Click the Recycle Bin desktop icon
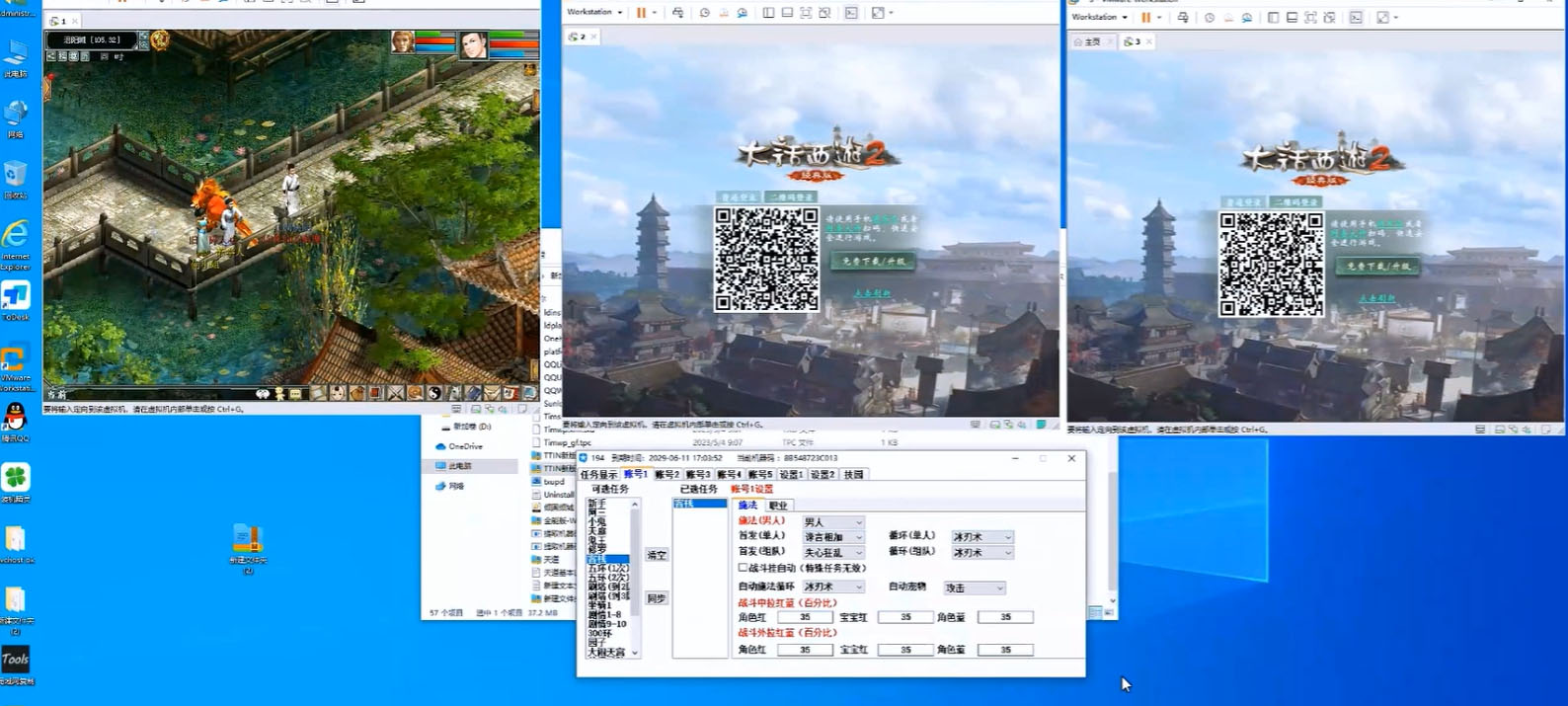Screen dimensions: 1568x706 click(x=16, y=178)
